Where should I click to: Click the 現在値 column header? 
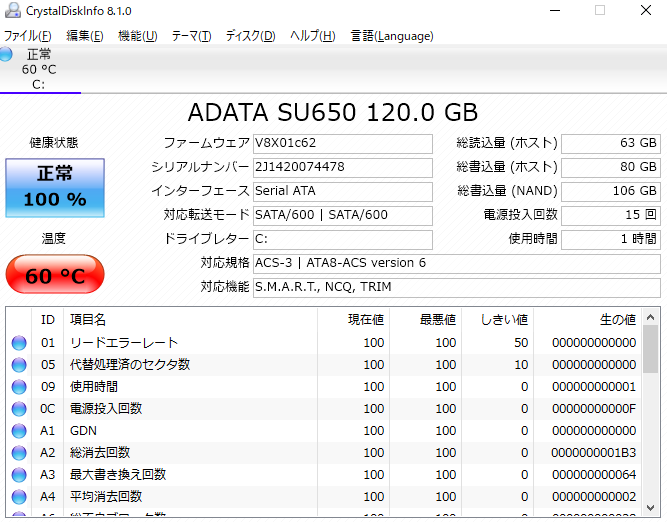point(353,319)
